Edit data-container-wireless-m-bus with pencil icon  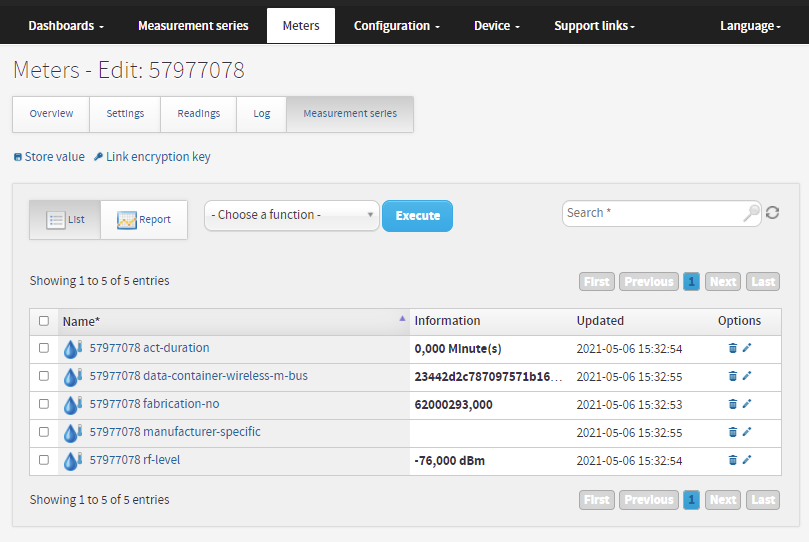747,376
